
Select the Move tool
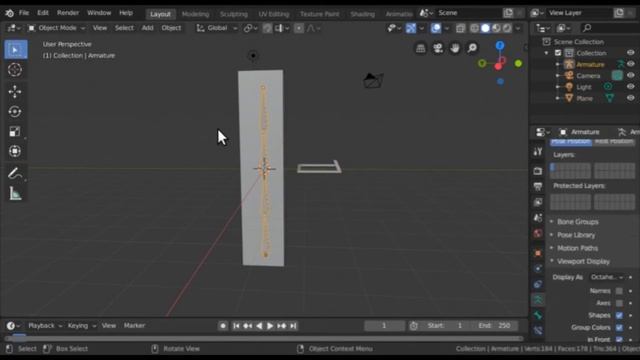15,91
